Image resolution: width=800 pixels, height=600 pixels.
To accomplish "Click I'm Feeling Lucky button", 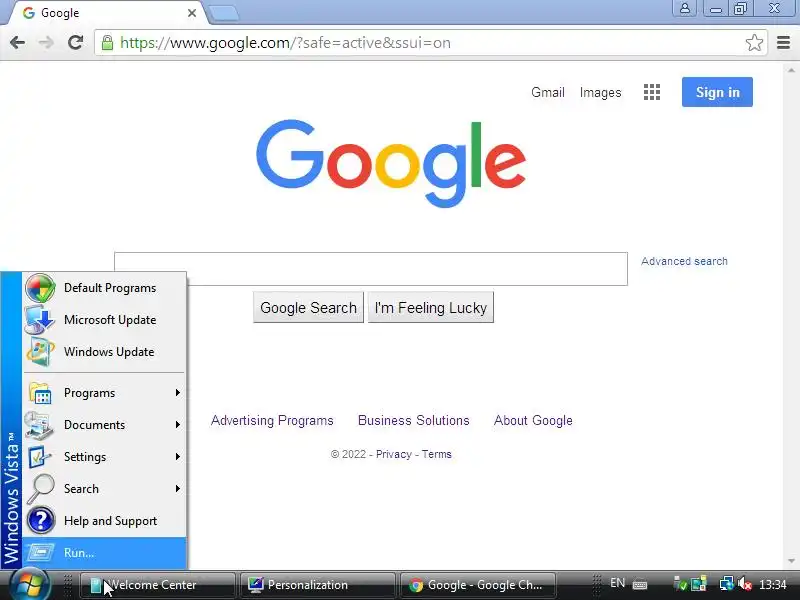I will click(431, 308).
